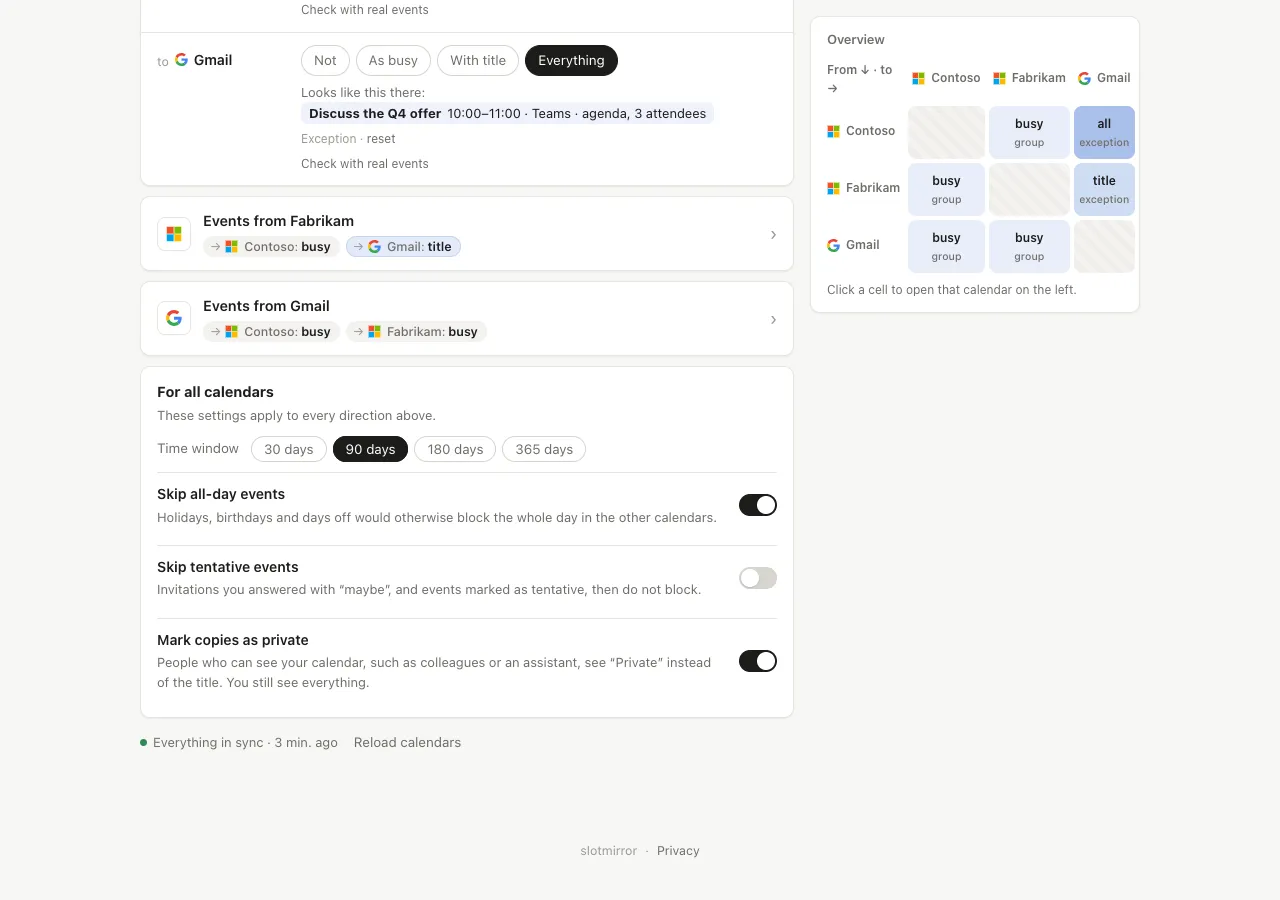Click 'reset' next to Exception

point(381,139)
